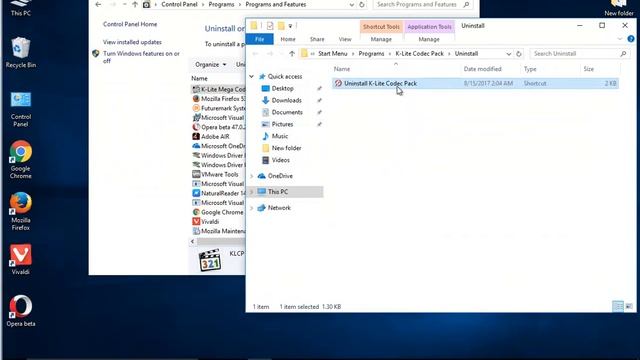Open quick access toolbar customize dropdown
The height and width of the screenshot is (360, 640).
click(x=290, y=26)
